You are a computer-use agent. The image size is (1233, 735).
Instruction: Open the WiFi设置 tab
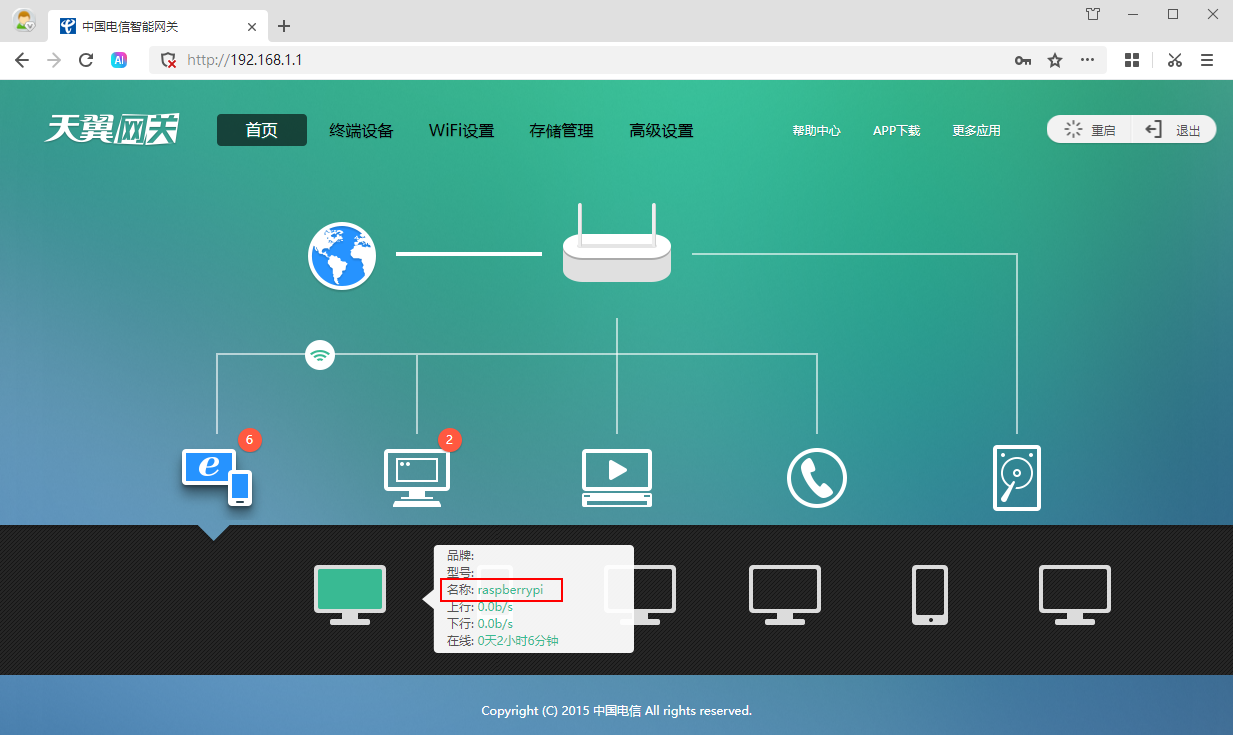461,131
